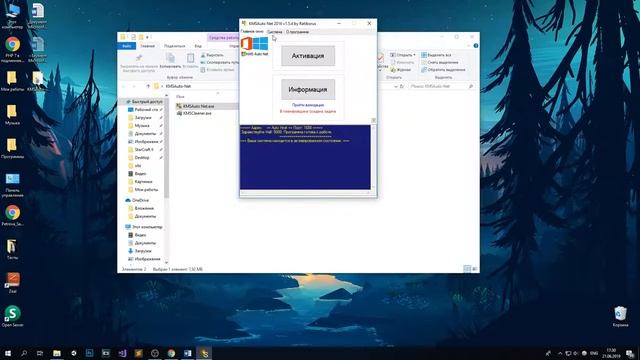Viewport: 640px width, 360px height.
Task: Open the Вложения folder under OneDrive
Action: click(x=141, y=208)
